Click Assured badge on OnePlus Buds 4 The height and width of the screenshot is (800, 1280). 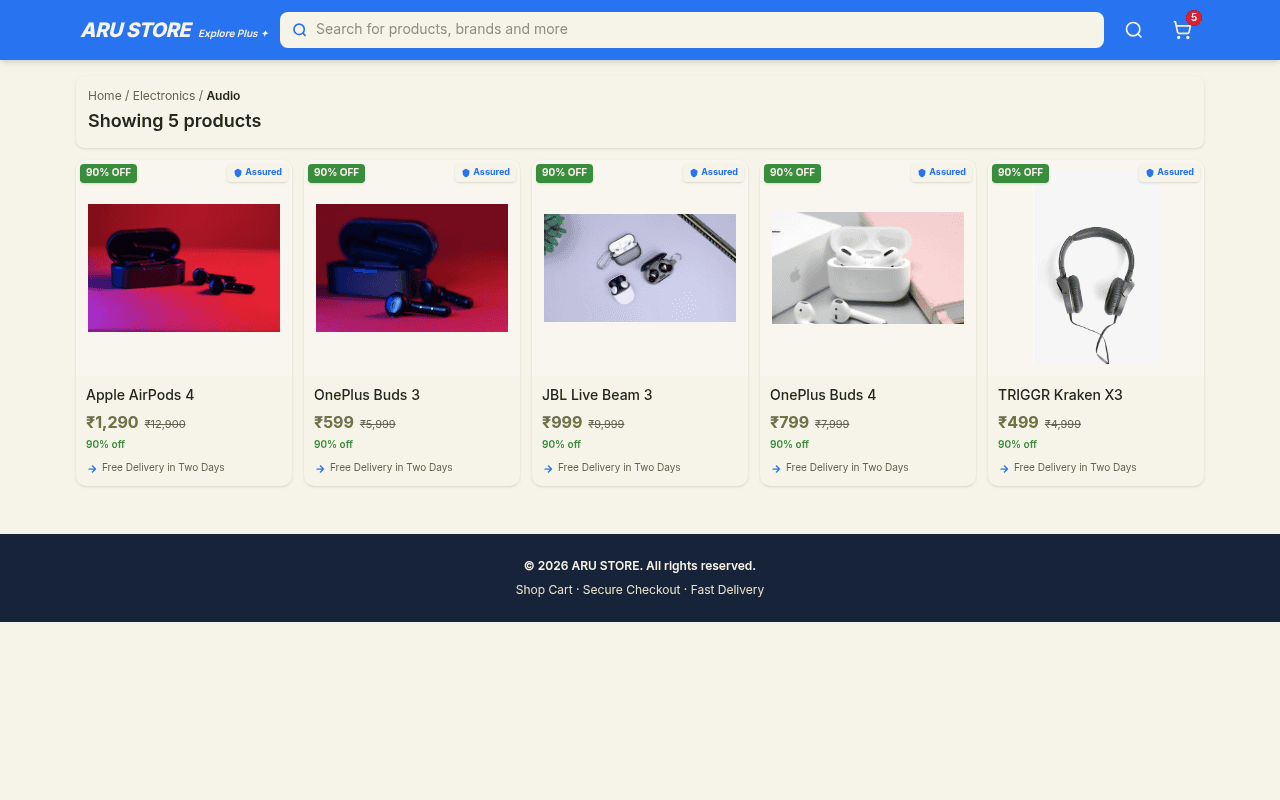(942, 172)
